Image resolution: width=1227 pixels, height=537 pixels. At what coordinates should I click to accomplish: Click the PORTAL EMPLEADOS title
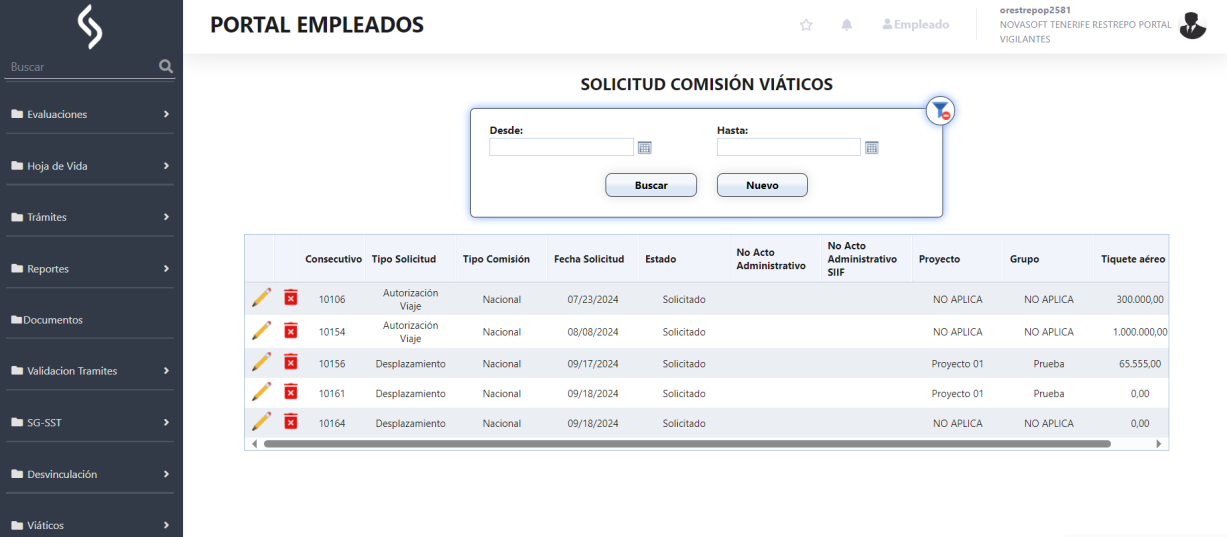pyautogui.click(x=317, y=25)
